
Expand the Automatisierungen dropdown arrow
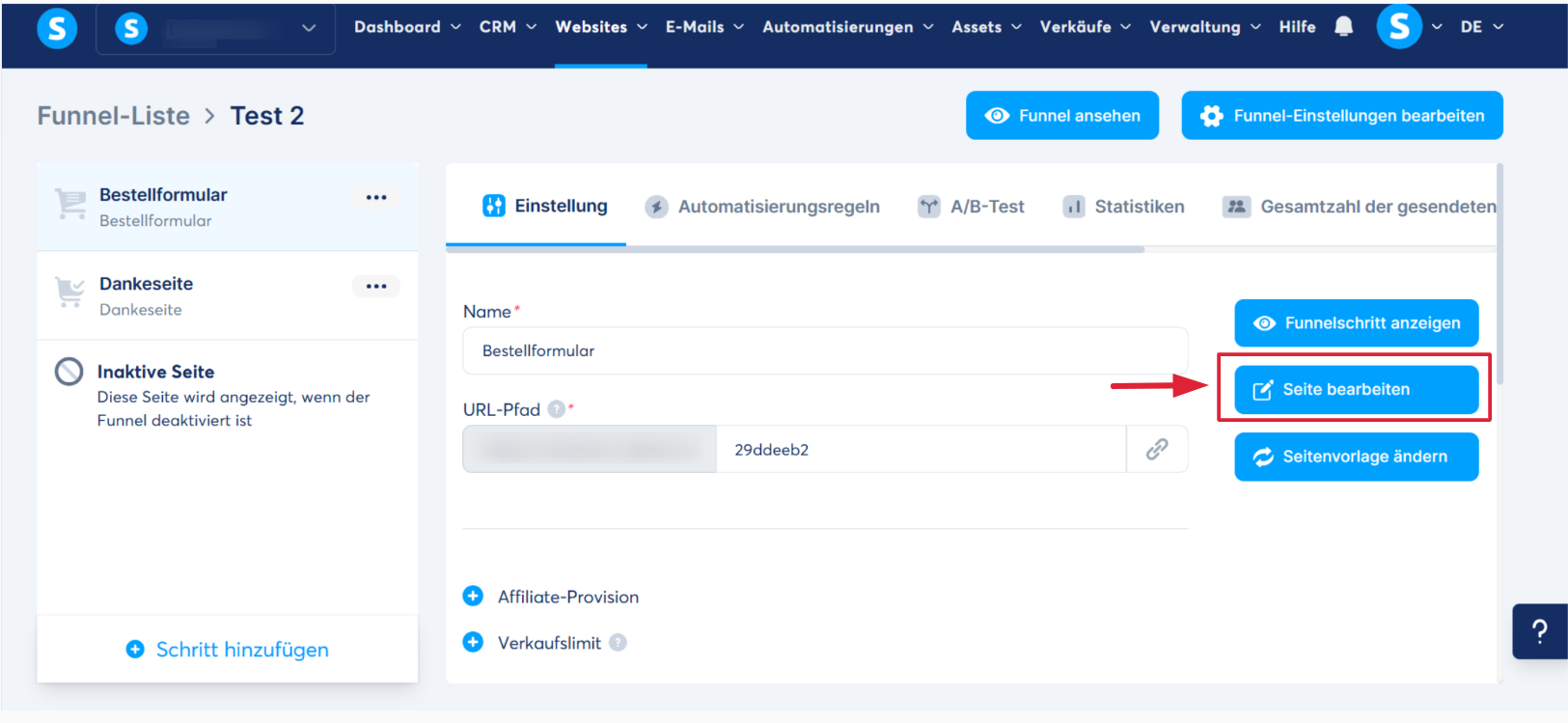pyautogui.click(x=928, y=27)
